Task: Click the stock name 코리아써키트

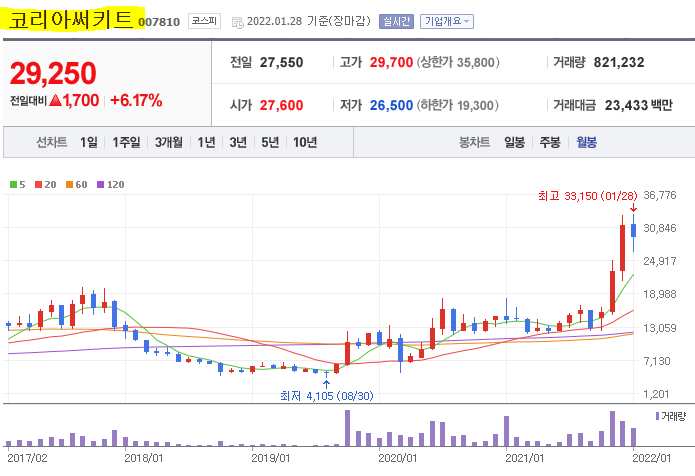Action: click(71, 19)
